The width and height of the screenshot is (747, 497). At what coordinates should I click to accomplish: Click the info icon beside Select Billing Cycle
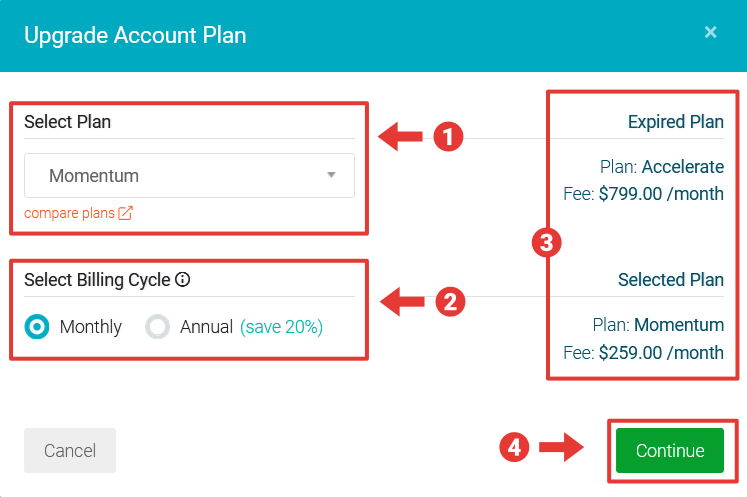[183, 280]
